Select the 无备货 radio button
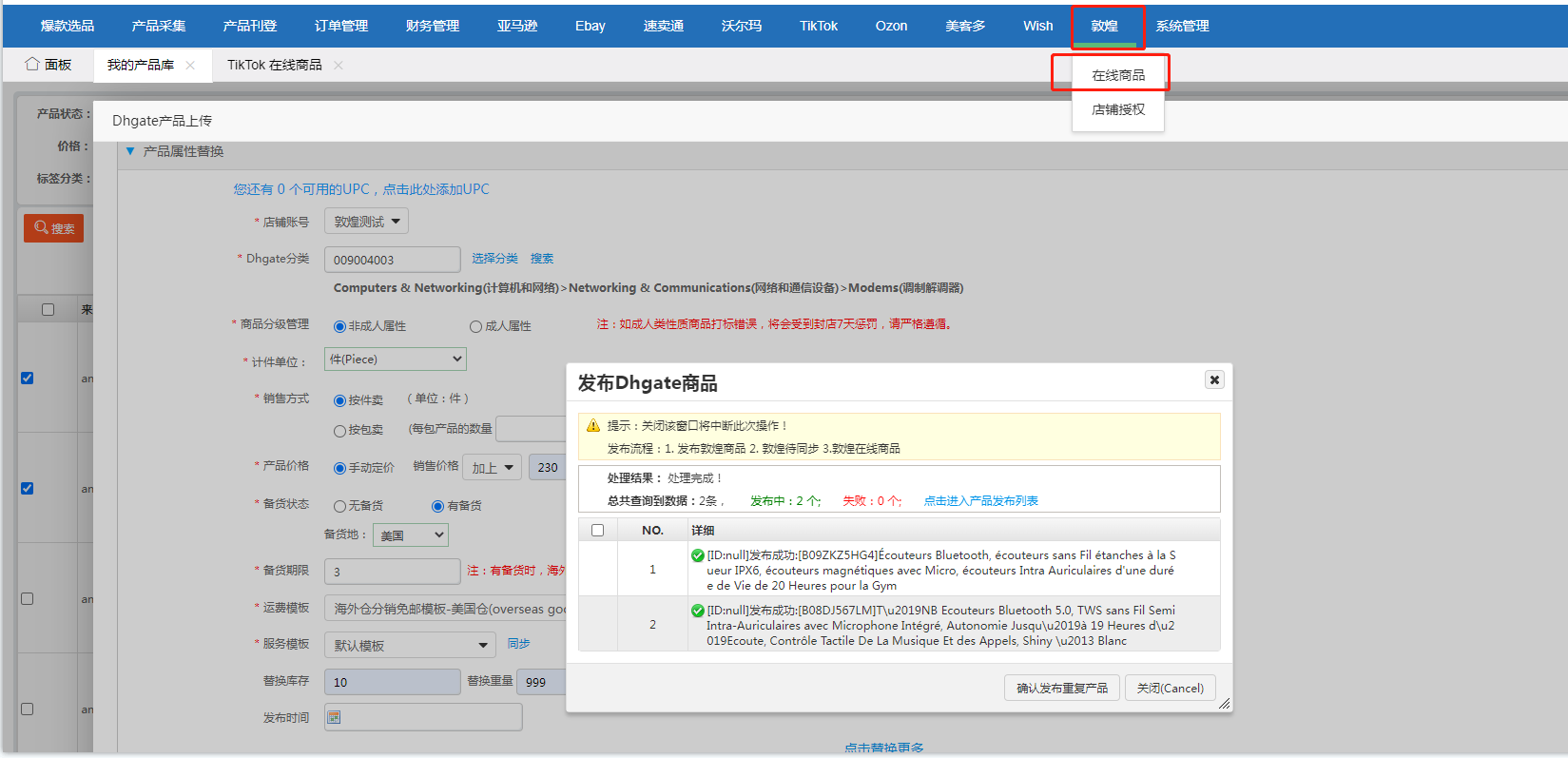Viewport: 1568px width, 758px height. click(x=339, y=506)
